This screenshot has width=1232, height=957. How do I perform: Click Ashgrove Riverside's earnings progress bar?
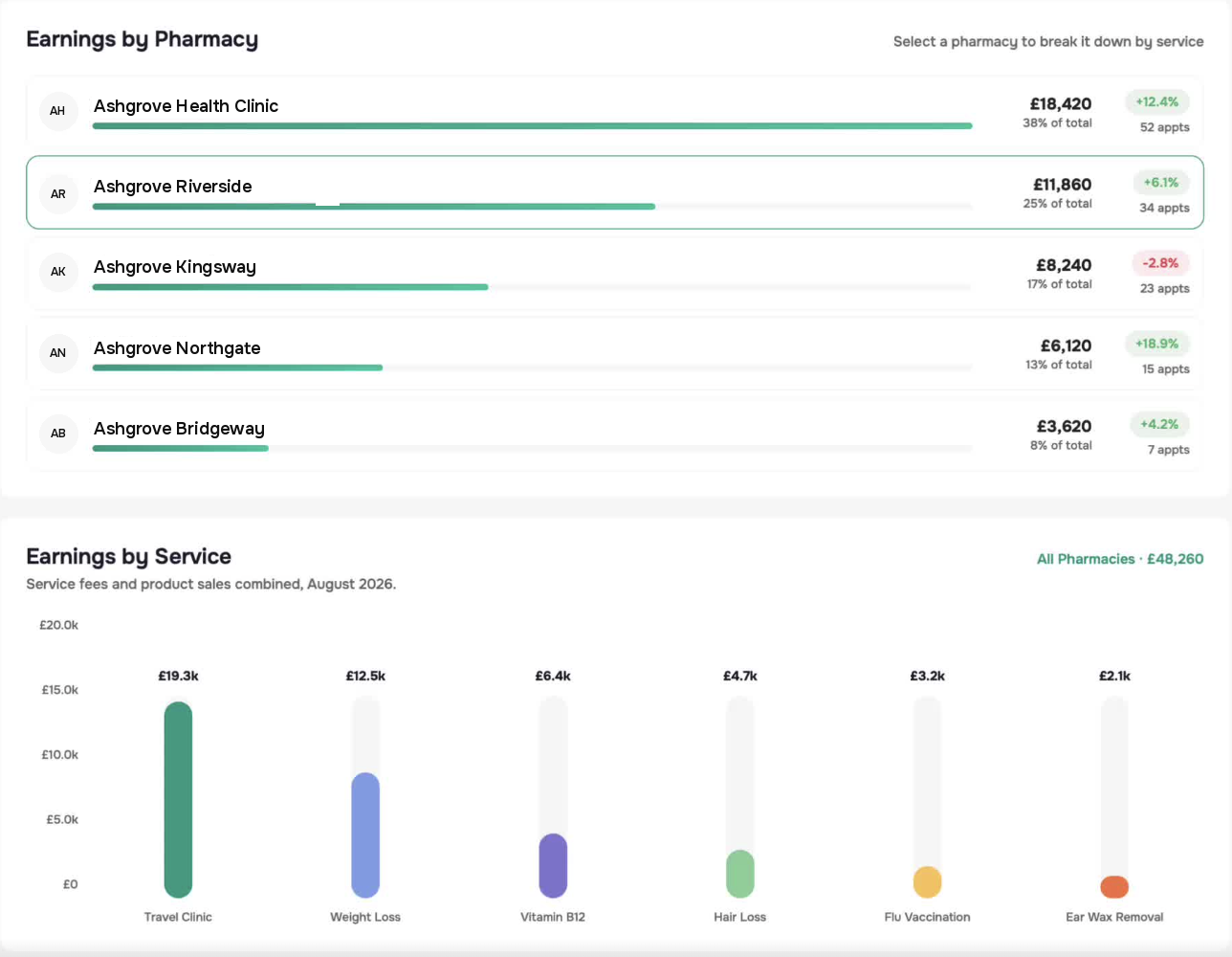[x=533, y=206]
